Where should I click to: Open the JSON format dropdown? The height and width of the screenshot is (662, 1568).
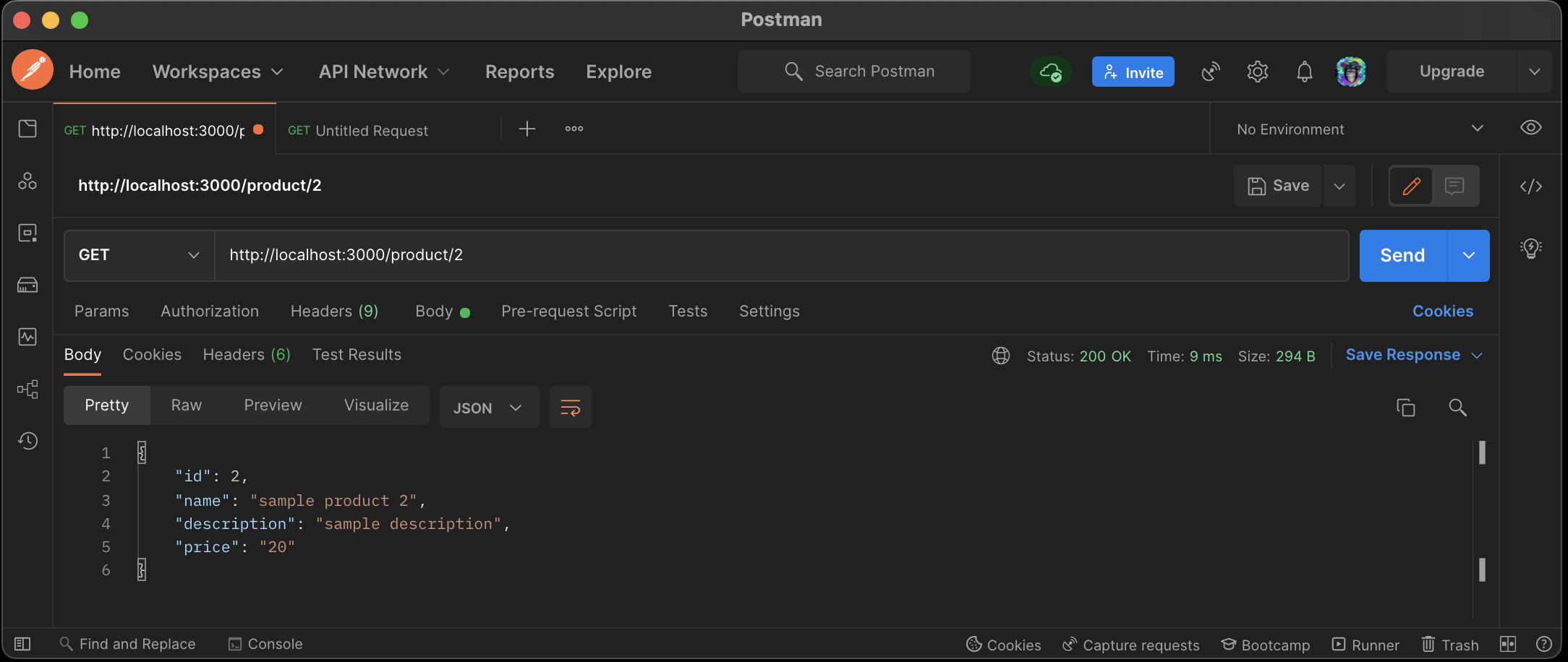489,407
